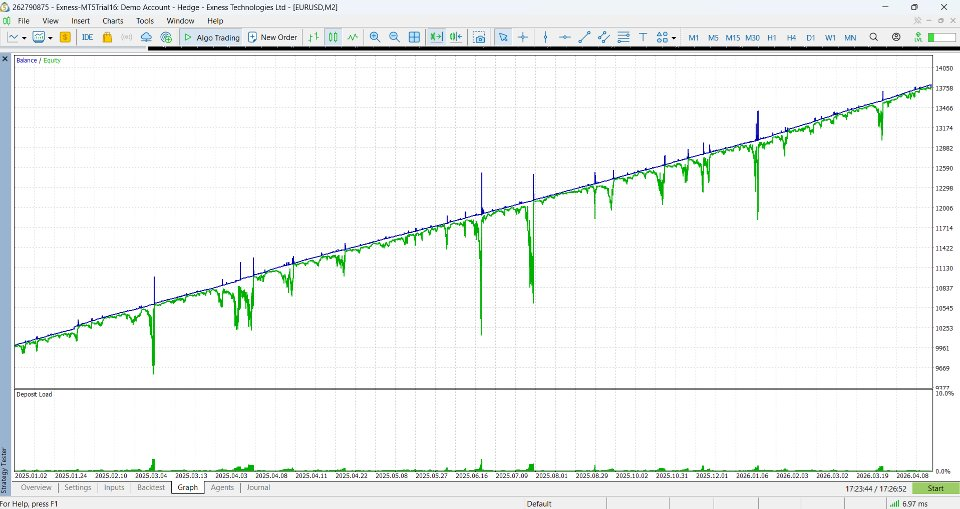960x509 pixels.
Task: Open the VPS cloud hosting icon
Action: click(146, 37)
